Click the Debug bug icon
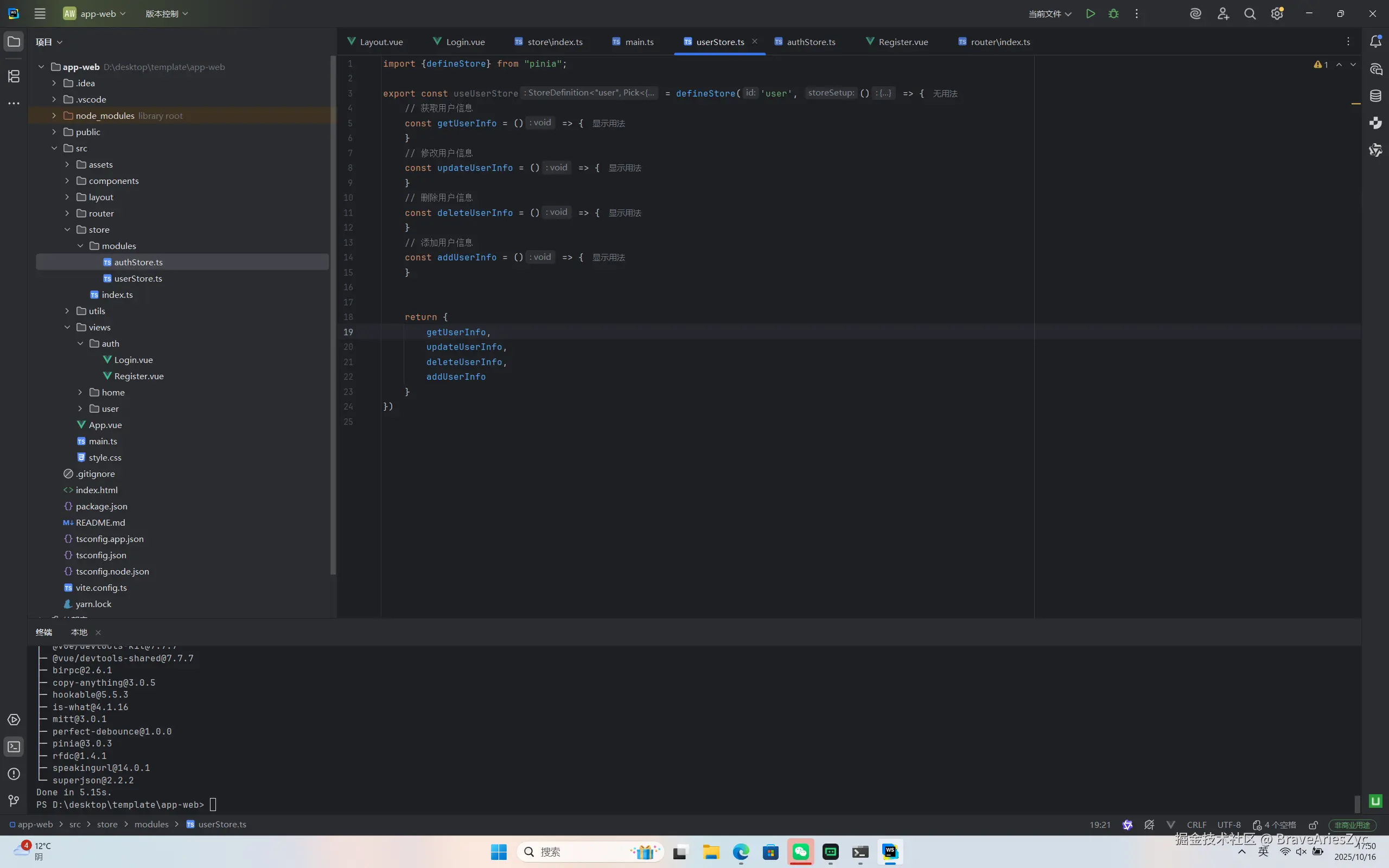The width and height of the screenshot is (1389, 868). (x=1113, y=14)
